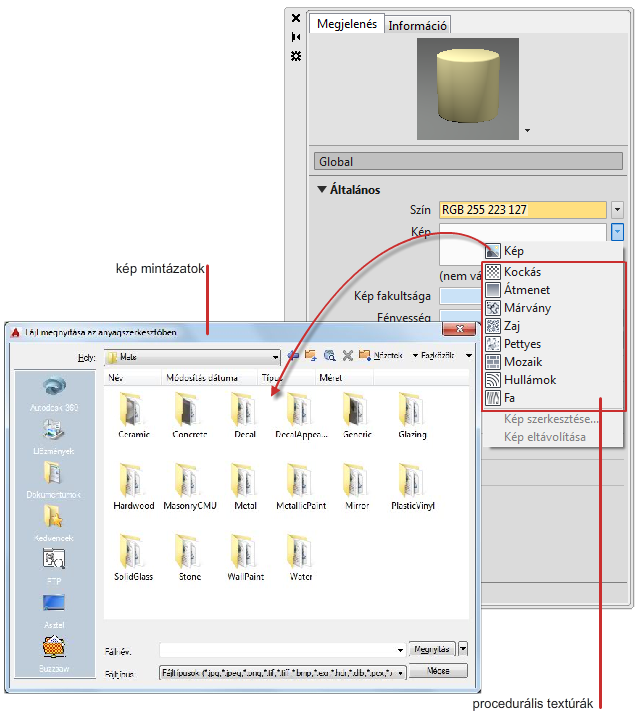Collapse the Általános section

click(x=322, y=189)
